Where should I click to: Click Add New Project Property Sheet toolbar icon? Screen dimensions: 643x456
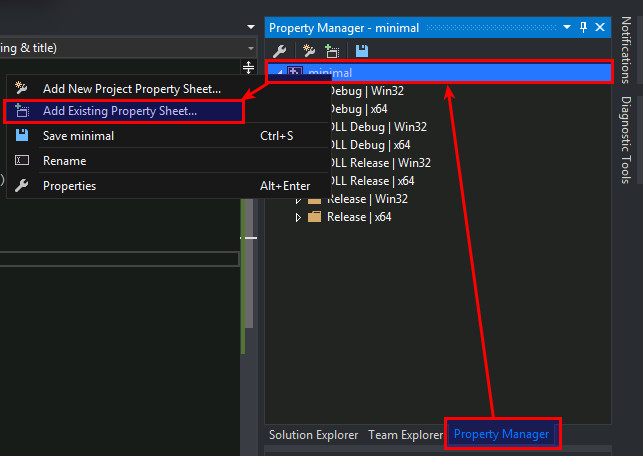click(308, 51)
